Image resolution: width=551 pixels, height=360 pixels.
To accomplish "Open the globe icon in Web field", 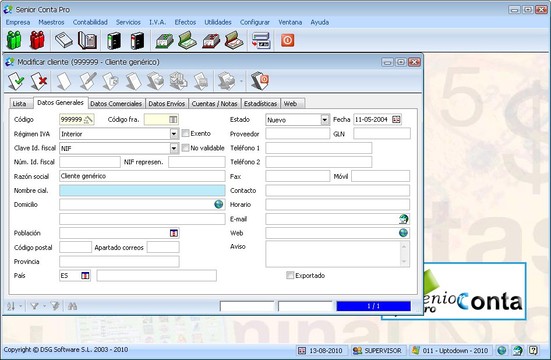I will coord(403,233).
